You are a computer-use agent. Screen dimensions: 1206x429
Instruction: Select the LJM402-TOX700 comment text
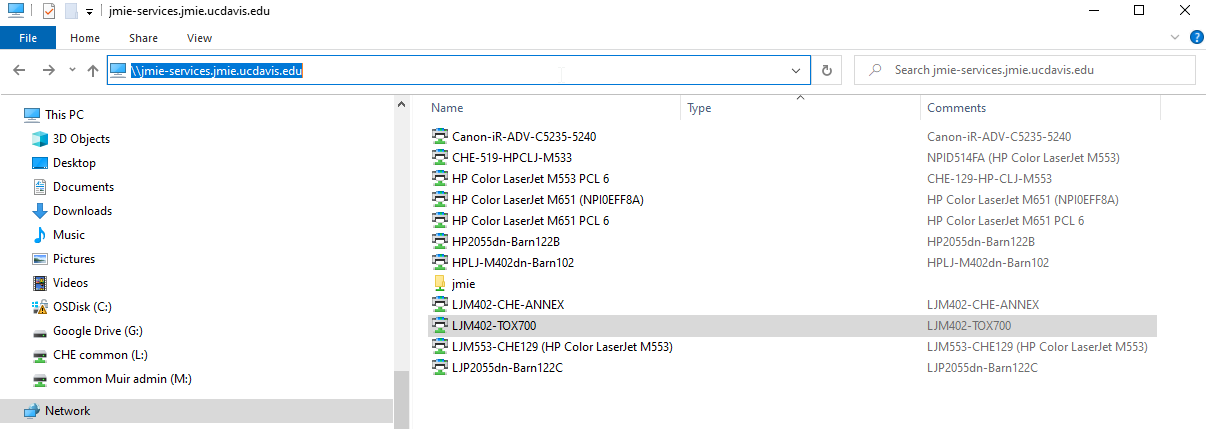(x=969, y=325)
